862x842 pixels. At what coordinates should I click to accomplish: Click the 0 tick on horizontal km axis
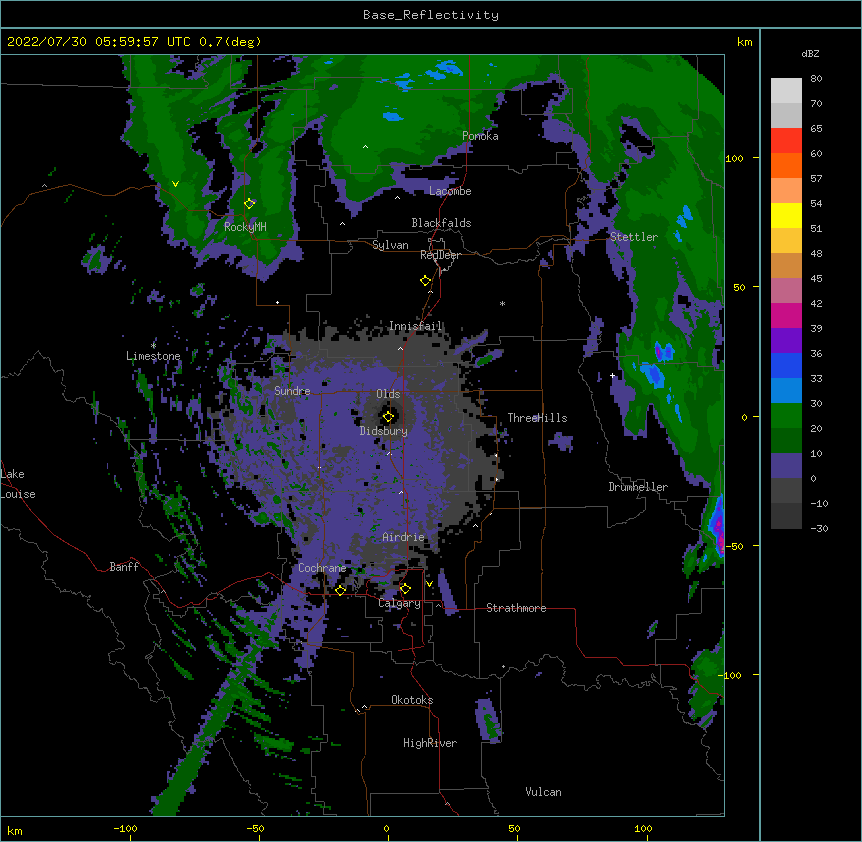[x=386, y=828]
